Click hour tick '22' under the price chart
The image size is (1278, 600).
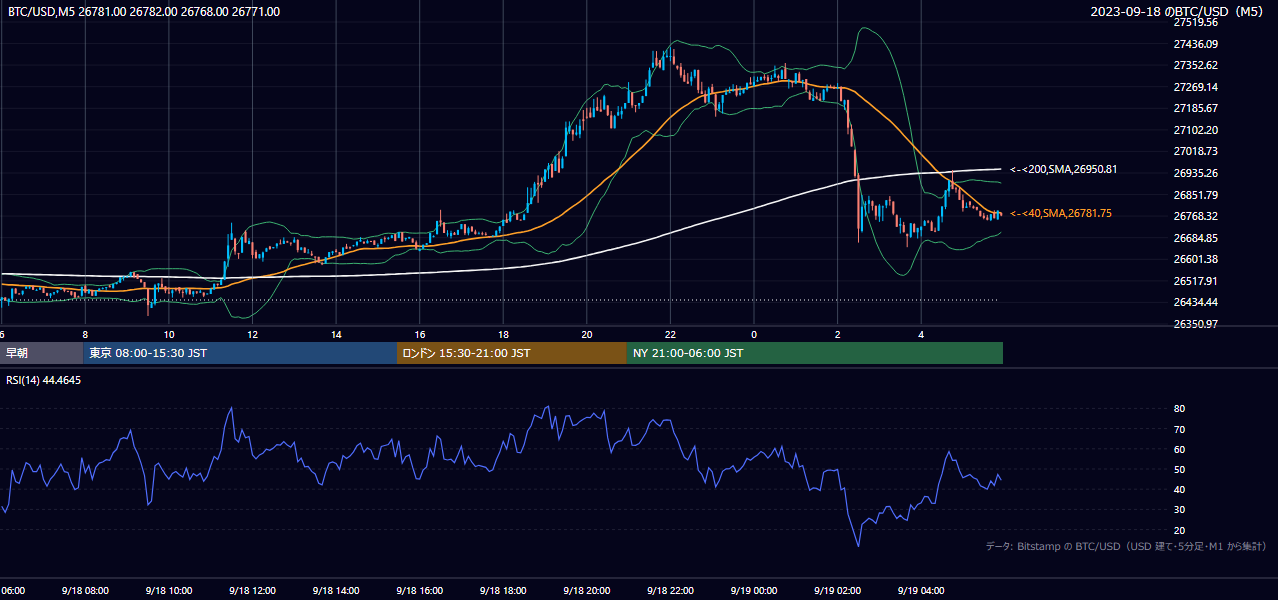670,334
